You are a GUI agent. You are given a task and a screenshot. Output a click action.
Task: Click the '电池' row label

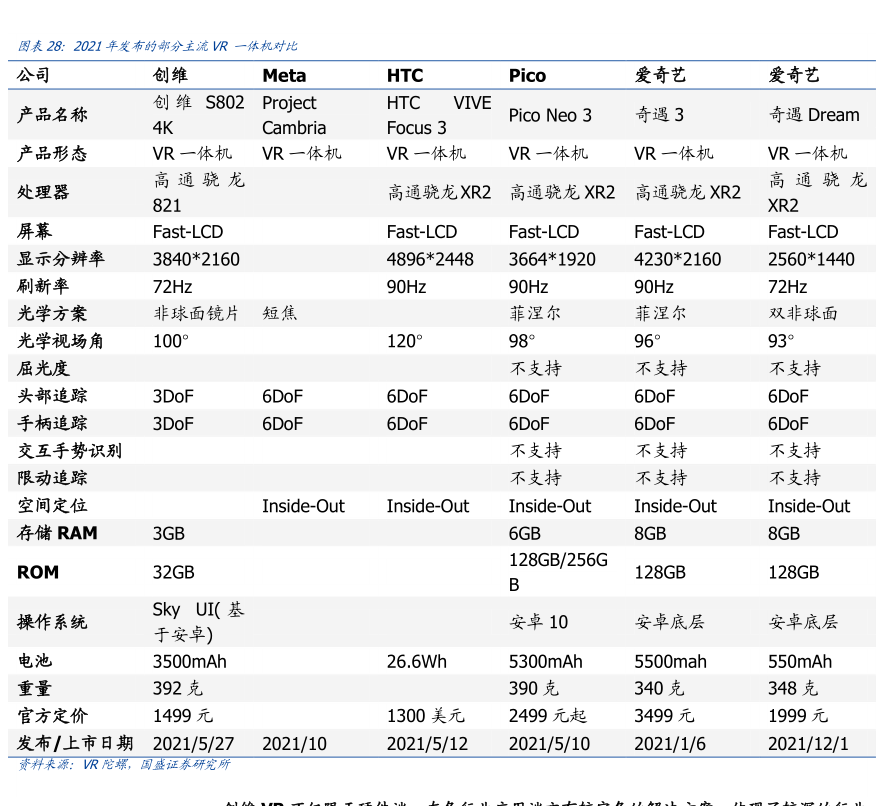point(34,661)
